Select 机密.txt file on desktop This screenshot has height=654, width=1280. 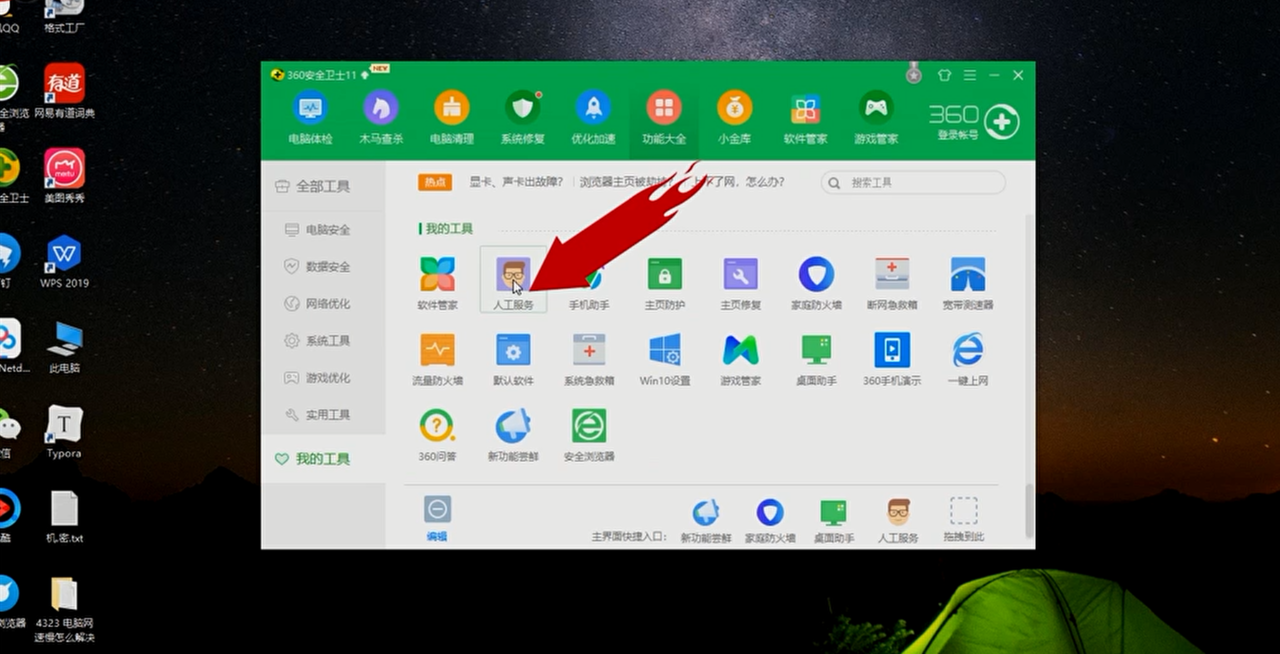coord(64,517)
